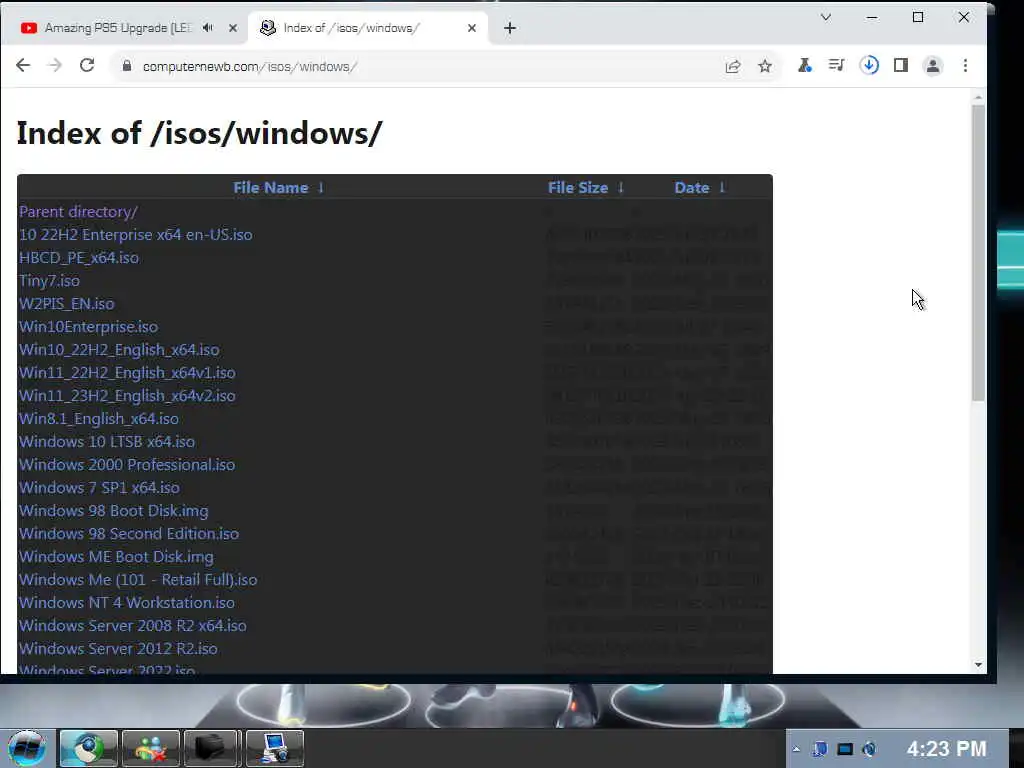Screen dimensions: 1024x768
Task: Open HBCD_PE_x64.iso link
Action: tap(79, 257)
